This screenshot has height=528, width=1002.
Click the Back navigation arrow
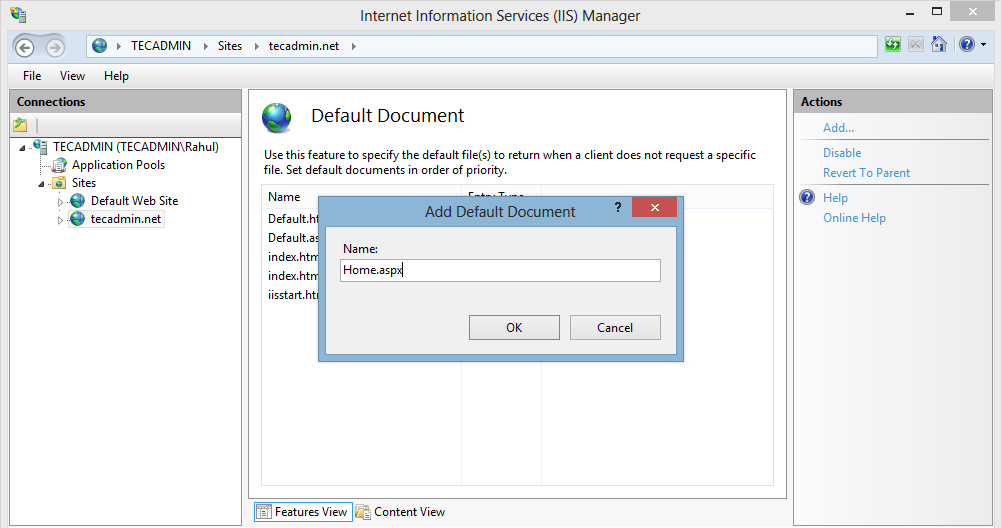25,47
